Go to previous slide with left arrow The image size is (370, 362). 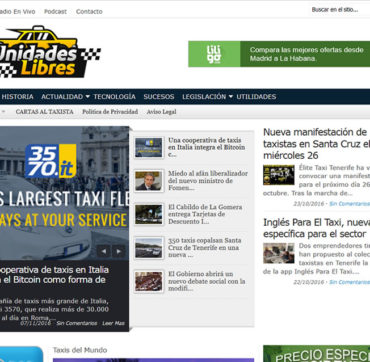(104, 251)
